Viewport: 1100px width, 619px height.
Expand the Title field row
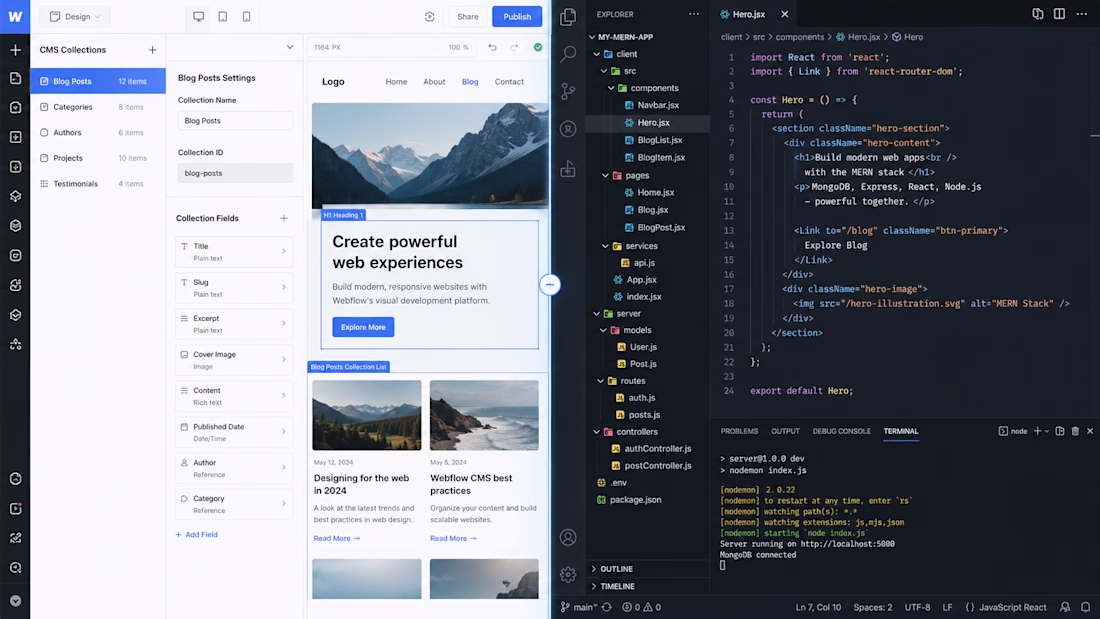tap(234, 252)
